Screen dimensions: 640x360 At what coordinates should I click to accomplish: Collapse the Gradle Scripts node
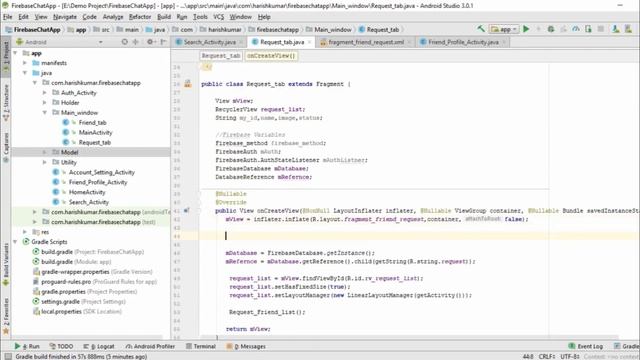click(x=15, y=242)
